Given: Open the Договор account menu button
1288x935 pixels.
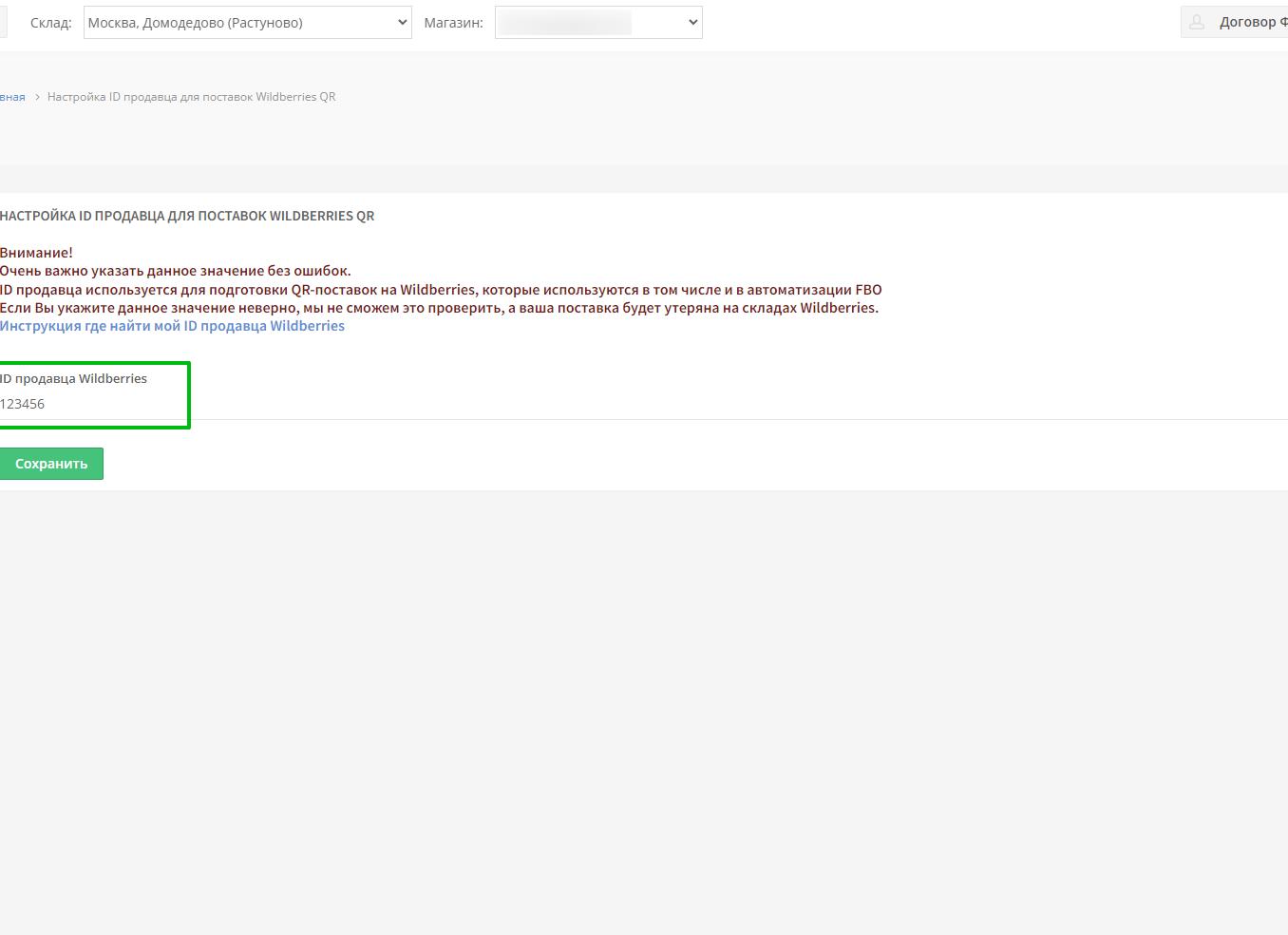Looking at the screenshot, I should [x=1246, y=22].
